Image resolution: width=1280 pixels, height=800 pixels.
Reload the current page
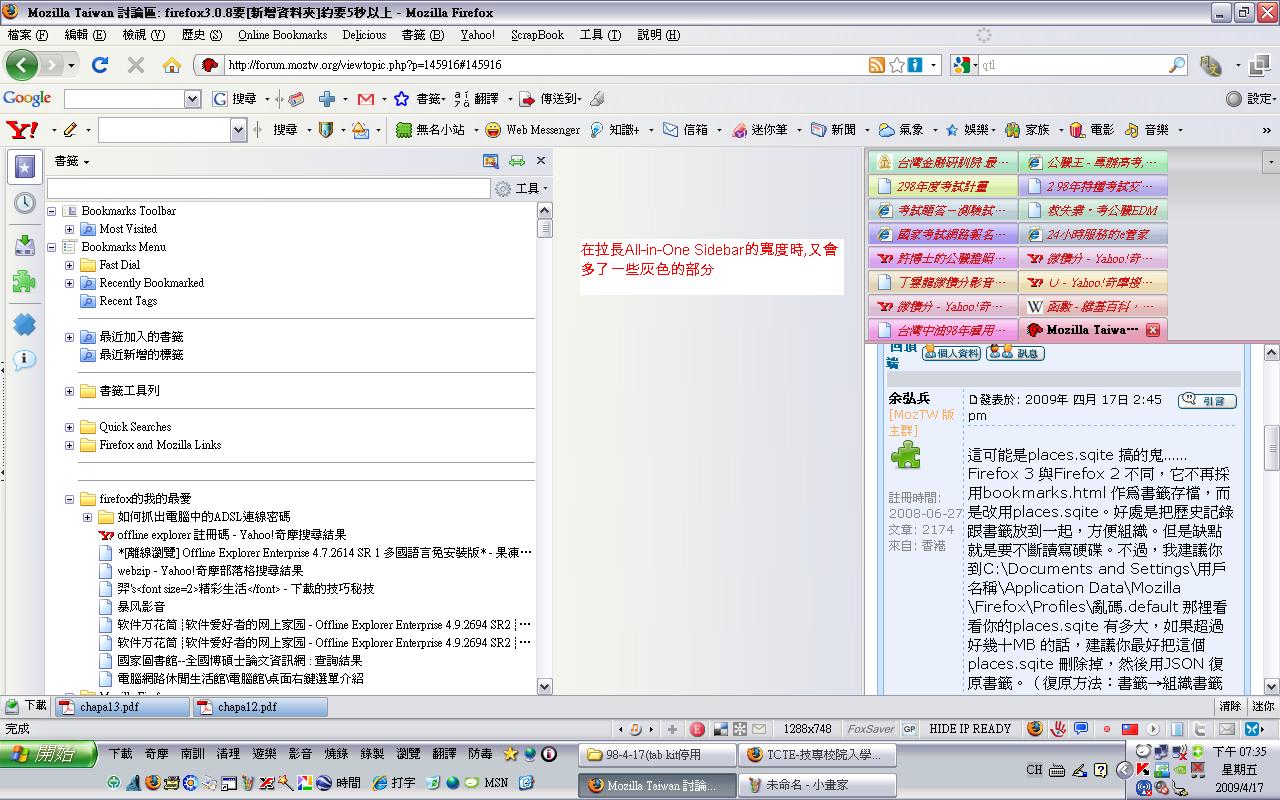pyautogui.click(x=100, y=65)
